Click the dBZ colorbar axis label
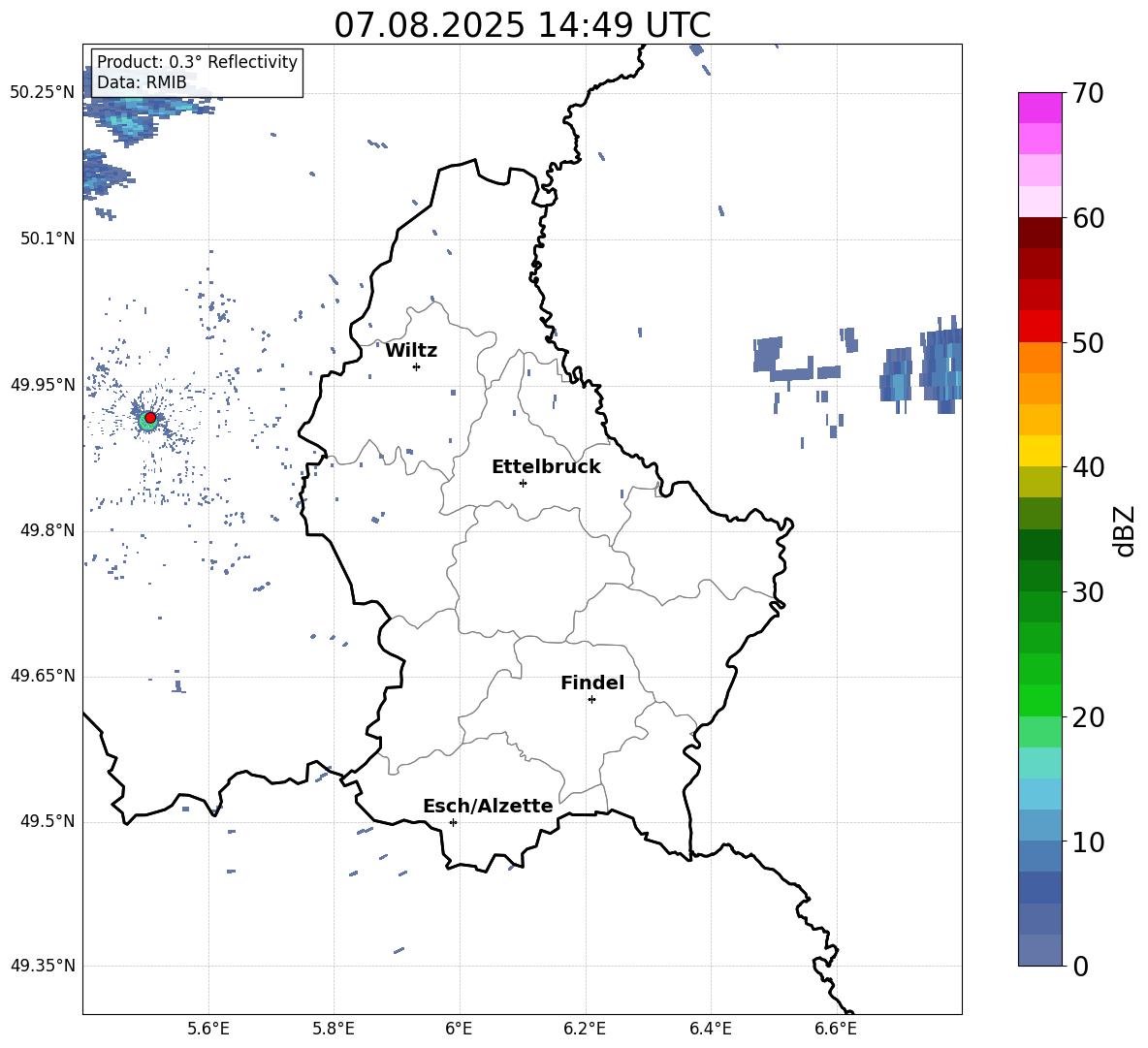This screenshot has height=1048, width=1148. click(x=1126, y=530)
